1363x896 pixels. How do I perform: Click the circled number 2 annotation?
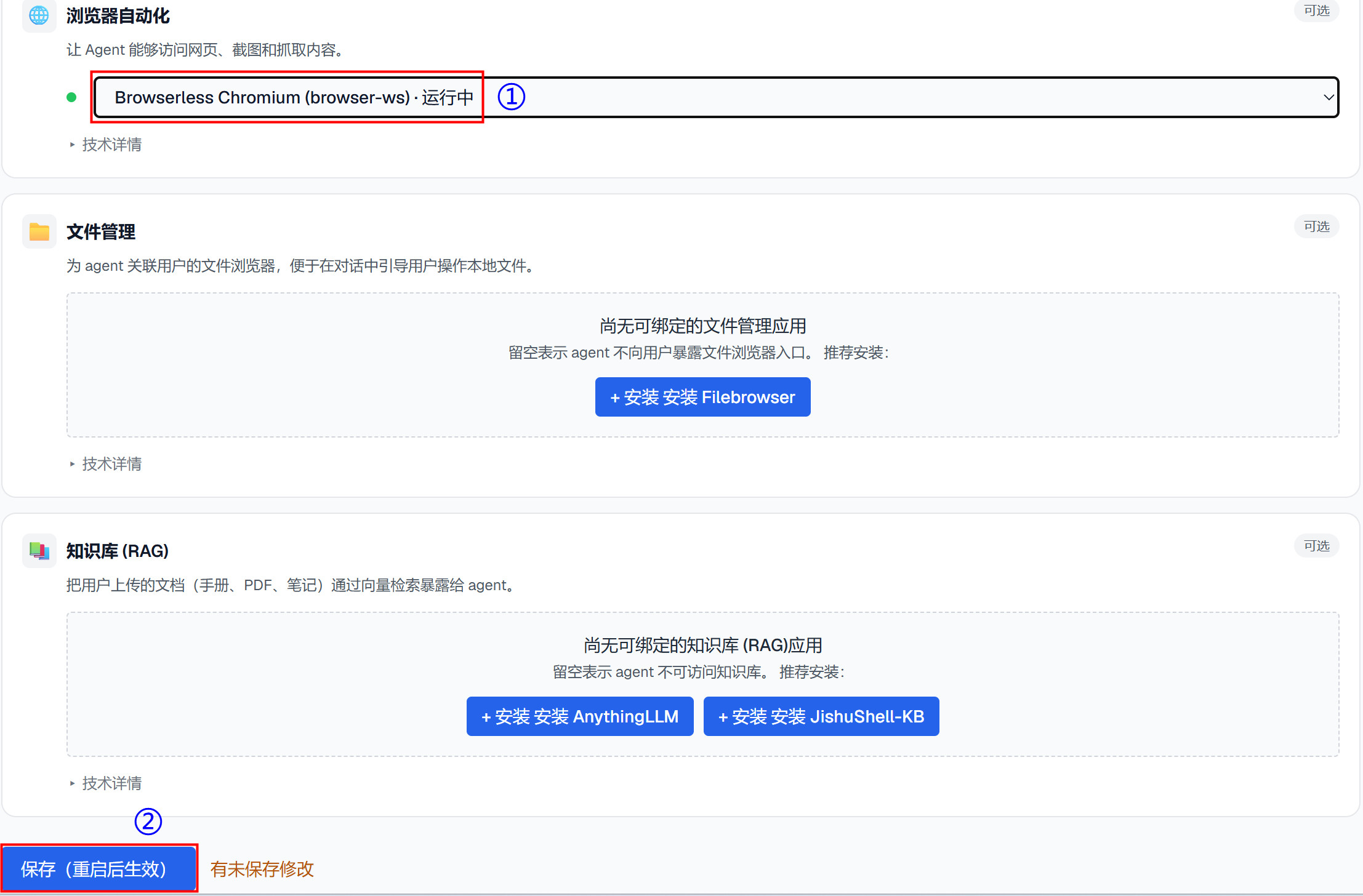pos(148,821)
